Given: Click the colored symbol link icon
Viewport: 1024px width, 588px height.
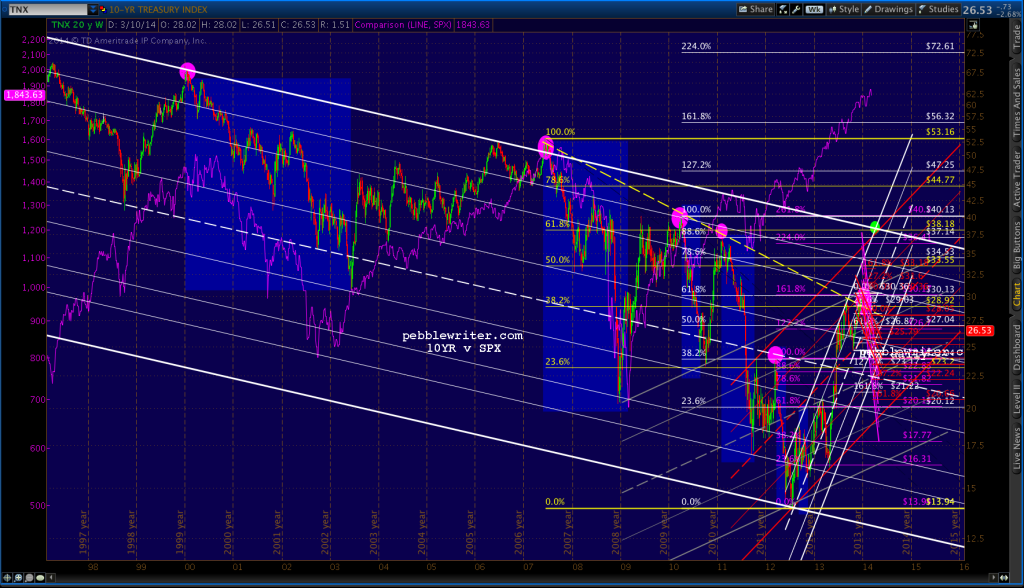Looking at the screenshot, I should point(103,9).
